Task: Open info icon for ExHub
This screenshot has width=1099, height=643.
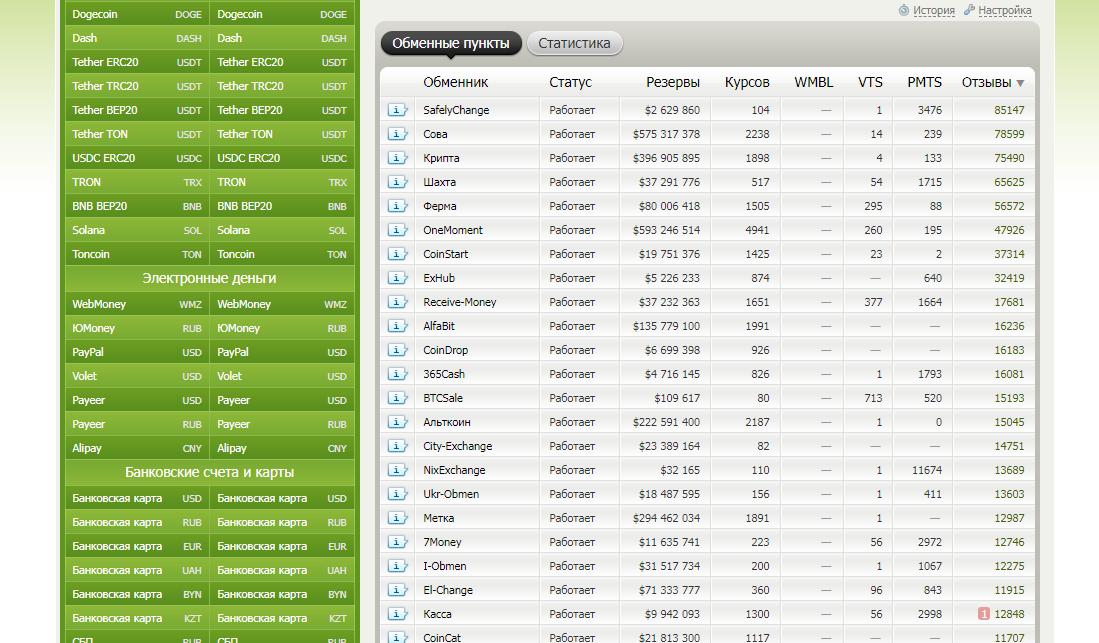Action: (397, 278)
